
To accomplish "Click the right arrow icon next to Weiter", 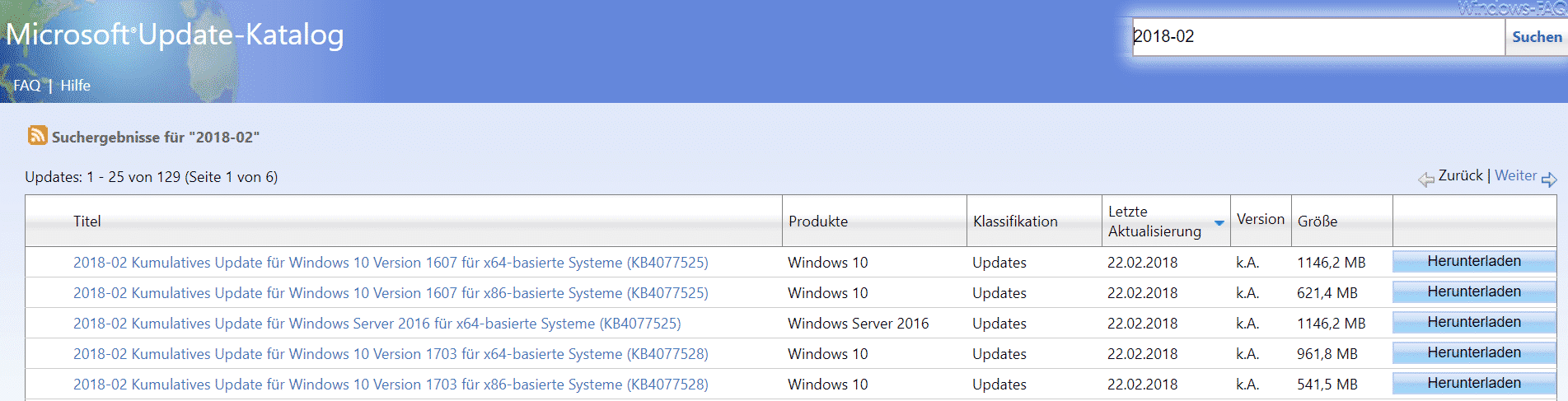I will coord(1549,179).
